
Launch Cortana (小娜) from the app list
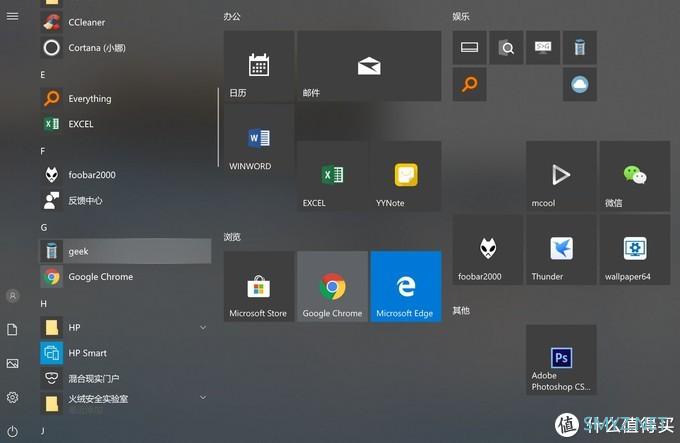(x=126, y=48)
